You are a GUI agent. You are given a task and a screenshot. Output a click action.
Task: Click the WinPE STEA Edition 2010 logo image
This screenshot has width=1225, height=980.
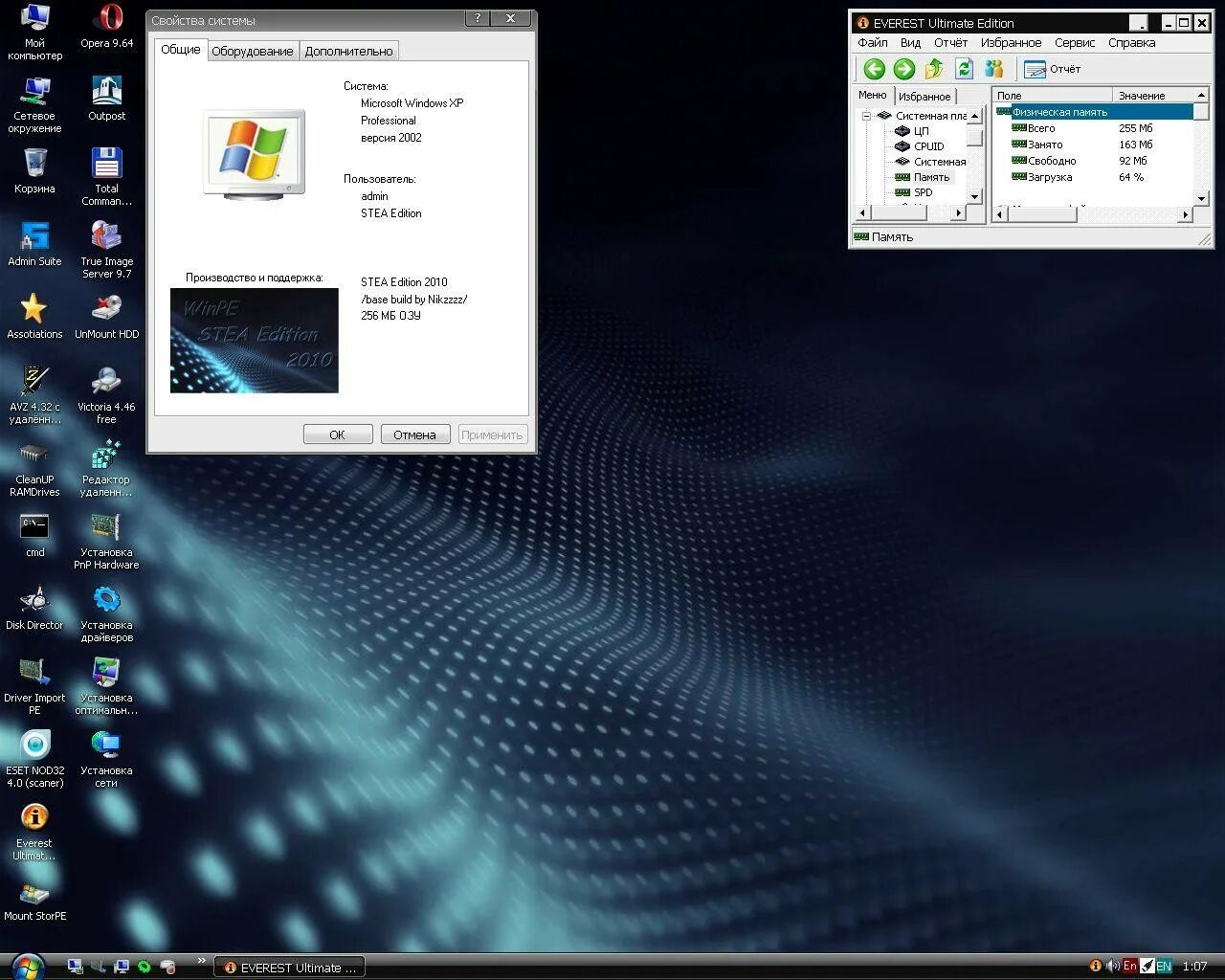pyautogui.click(x=254, y=340)
